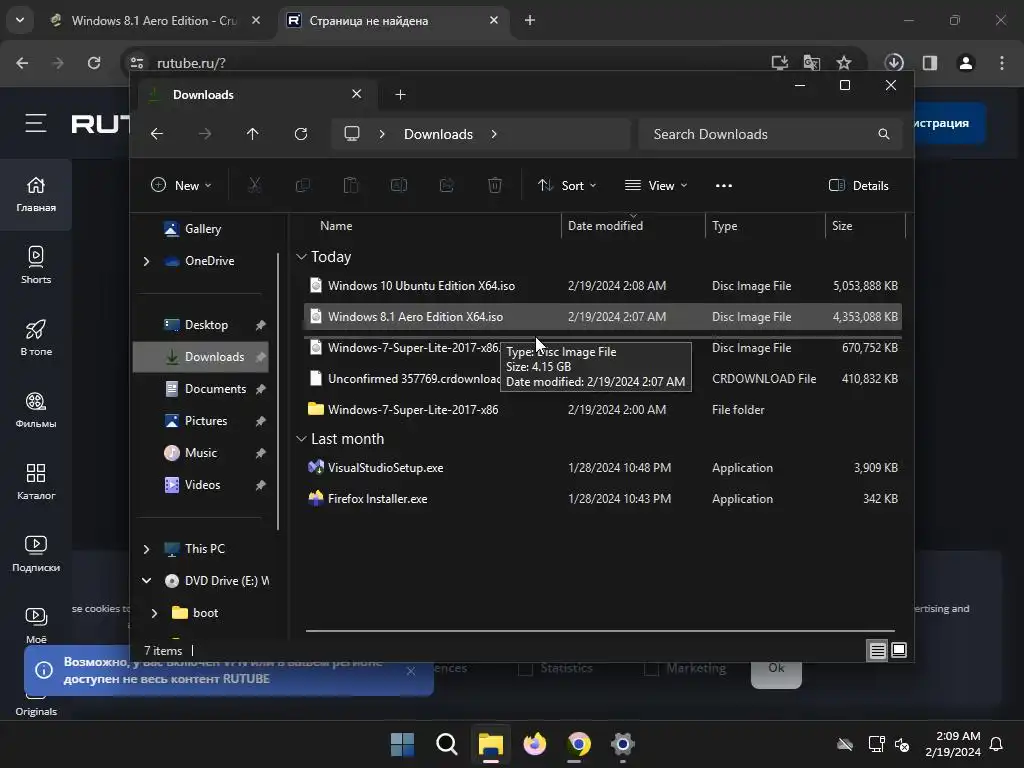Expand the boot folder node
The image size is (1024, 768).
[x=154, y=613]
